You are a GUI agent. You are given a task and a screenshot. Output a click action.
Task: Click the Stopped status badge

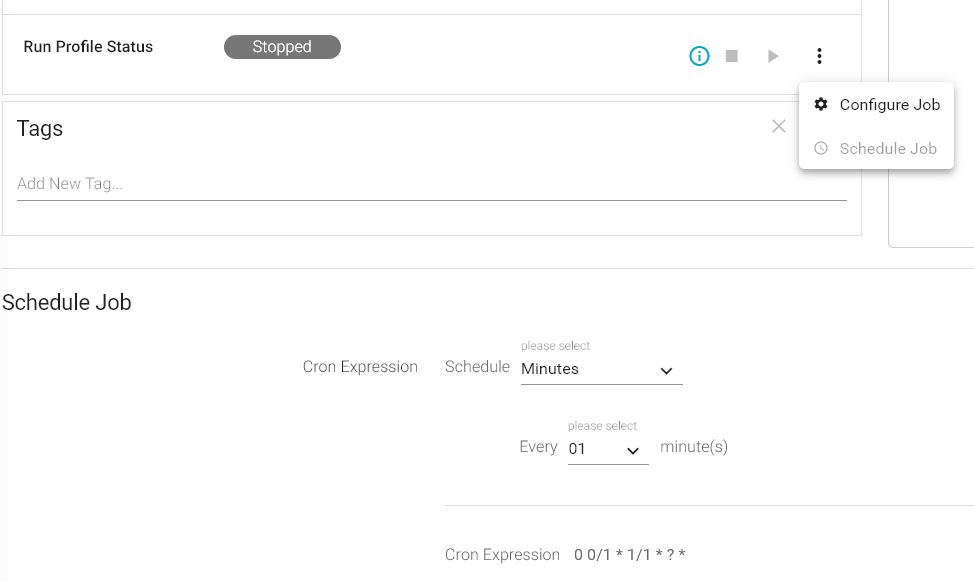pos(282,46)
